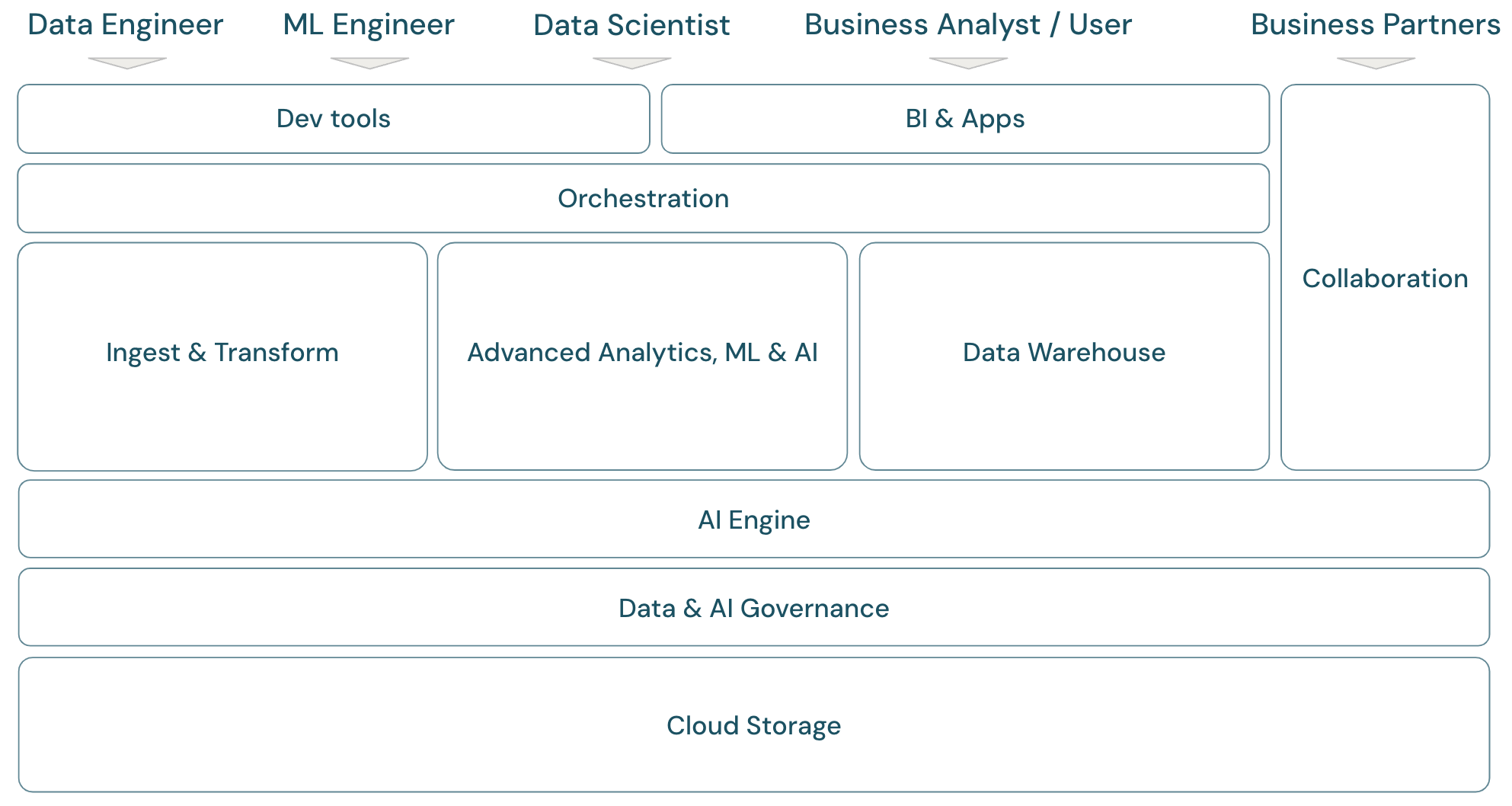Select the Data Scientist persona label
The height and width of the screenshot is (806, 1512).
631,25
